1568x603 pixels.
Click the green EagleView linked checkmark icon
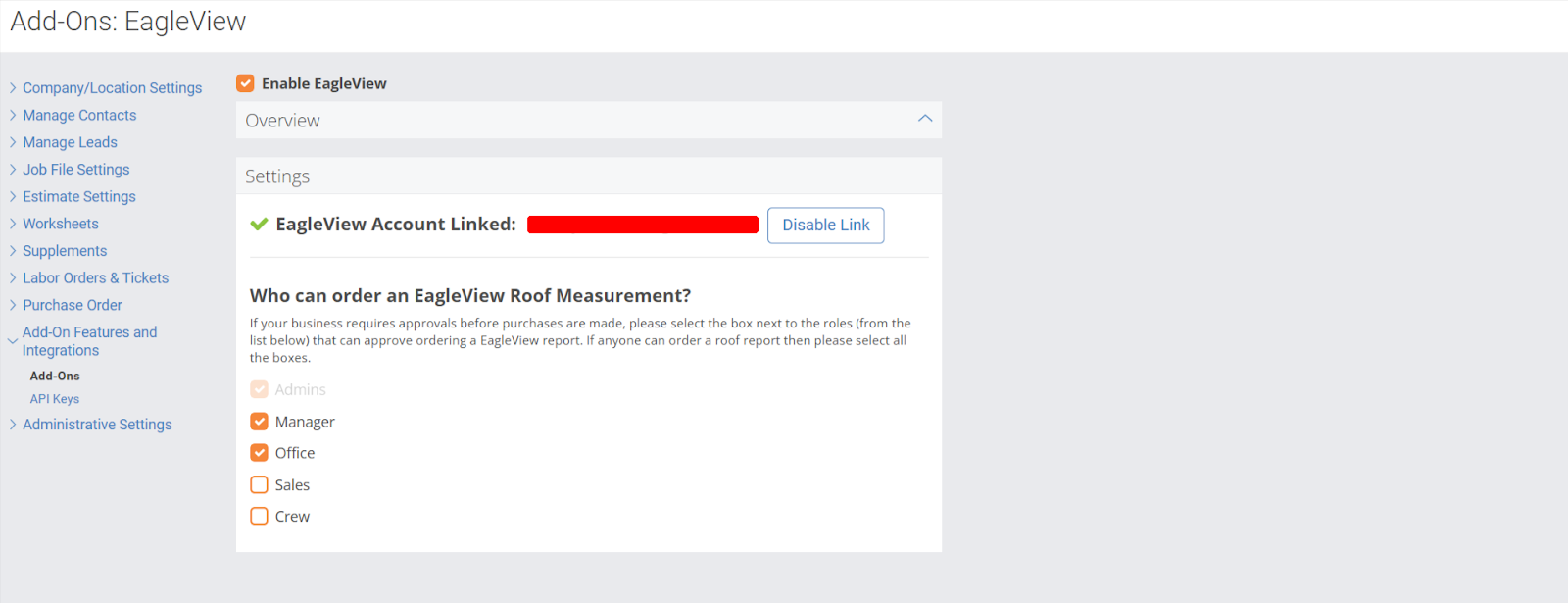pyautogui.click(x=259, y=225)
